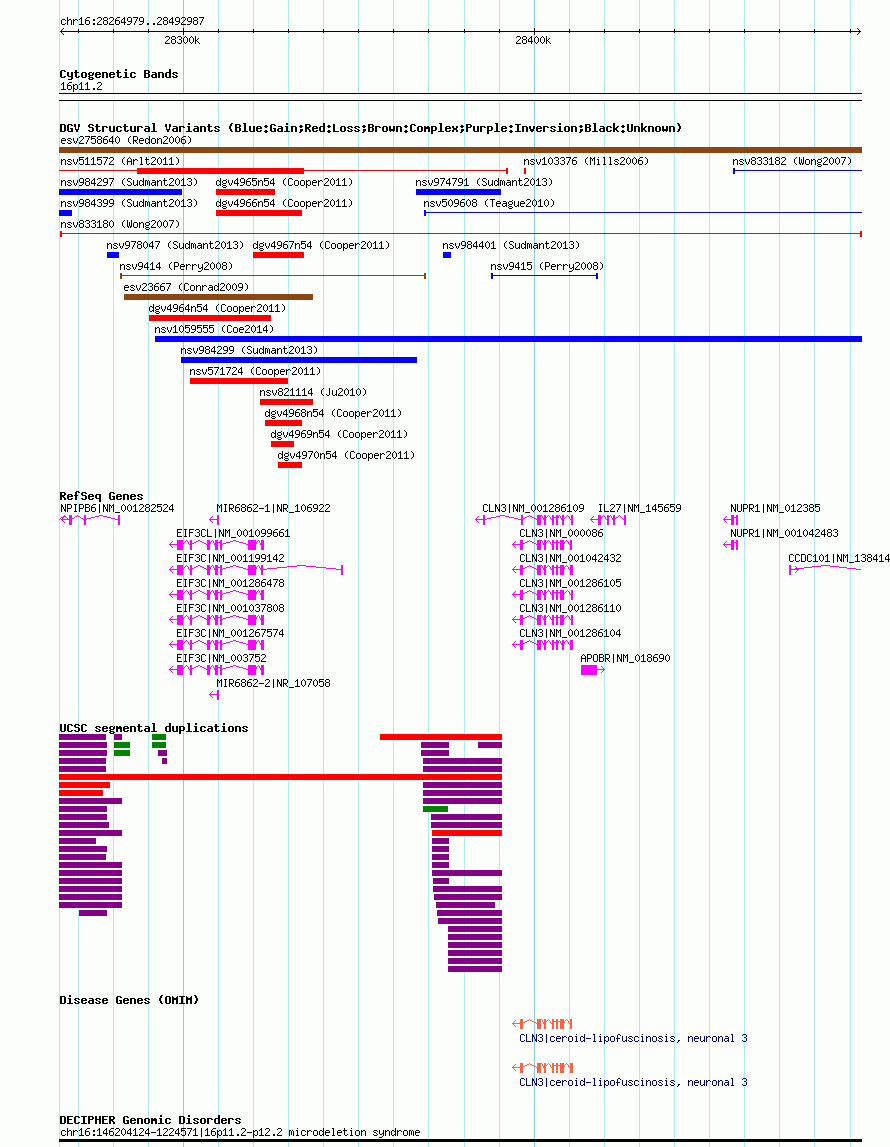The height and width of the screenshot is (1147, 890).
Task: Click the dgv4965n54 (Cooper2011) label
Action: coord(284,182)
